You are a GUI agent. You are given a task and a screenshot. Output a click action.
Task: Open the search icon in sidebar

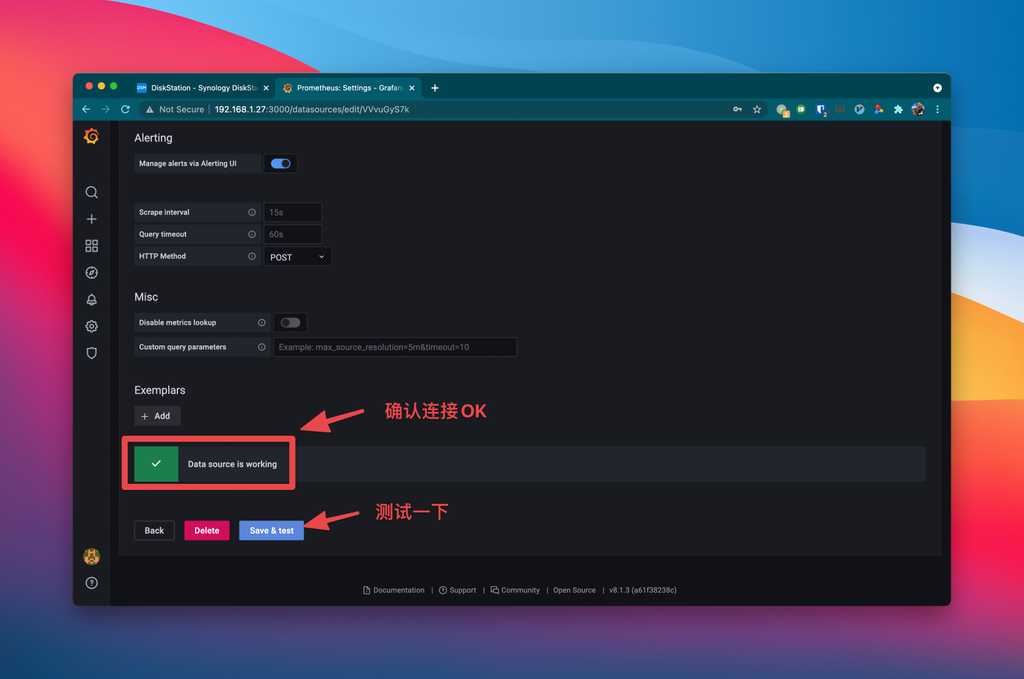pos(91,192)
